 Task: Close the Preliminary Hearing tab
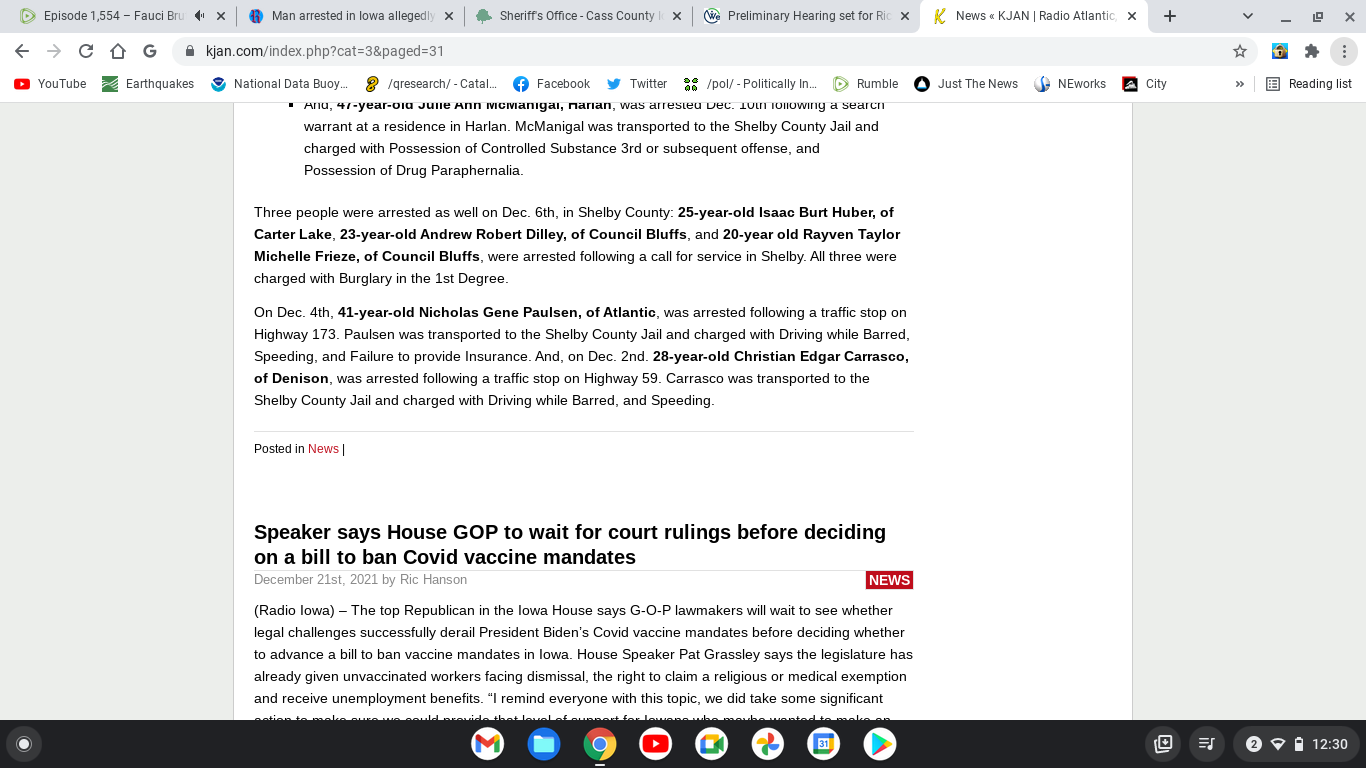[x=905, y=16]
